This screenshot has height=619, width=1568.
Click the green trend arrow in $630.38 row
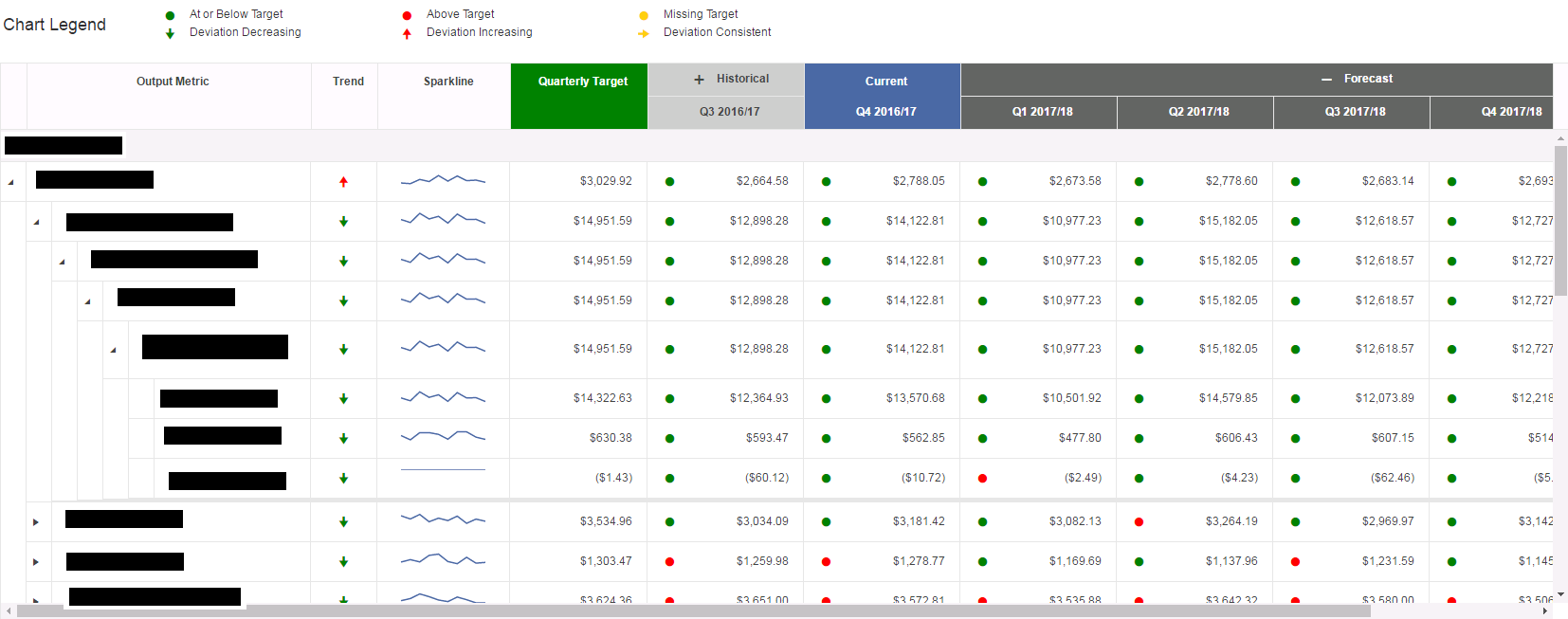pos(343,439)
